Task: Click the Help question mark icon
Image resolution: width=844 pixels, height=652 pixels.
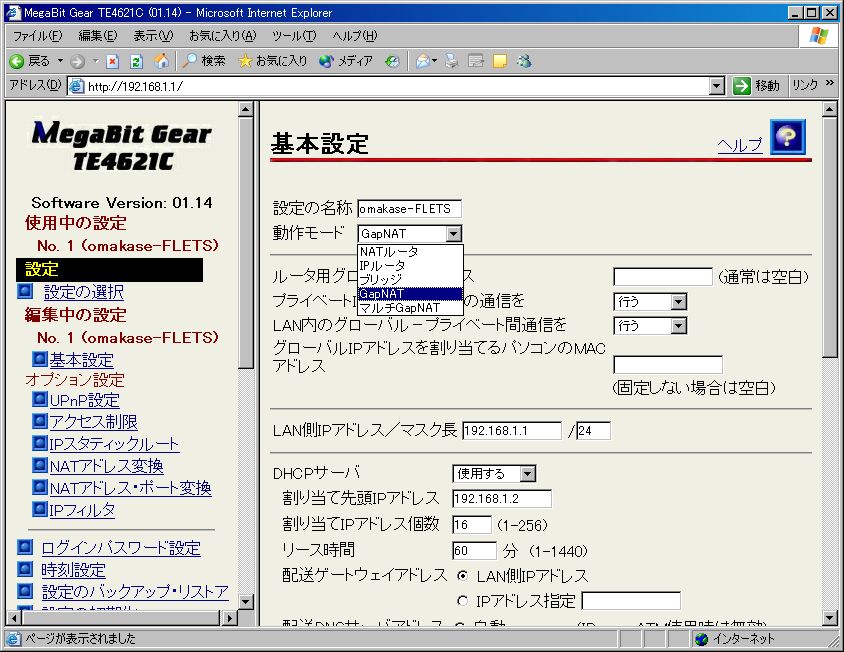Action: tap(787, 137)
